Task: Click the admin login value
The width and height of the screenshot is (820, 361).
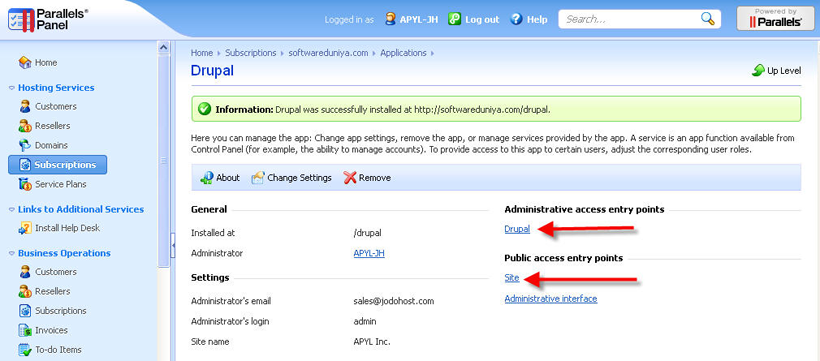Action: click(365, 322)
